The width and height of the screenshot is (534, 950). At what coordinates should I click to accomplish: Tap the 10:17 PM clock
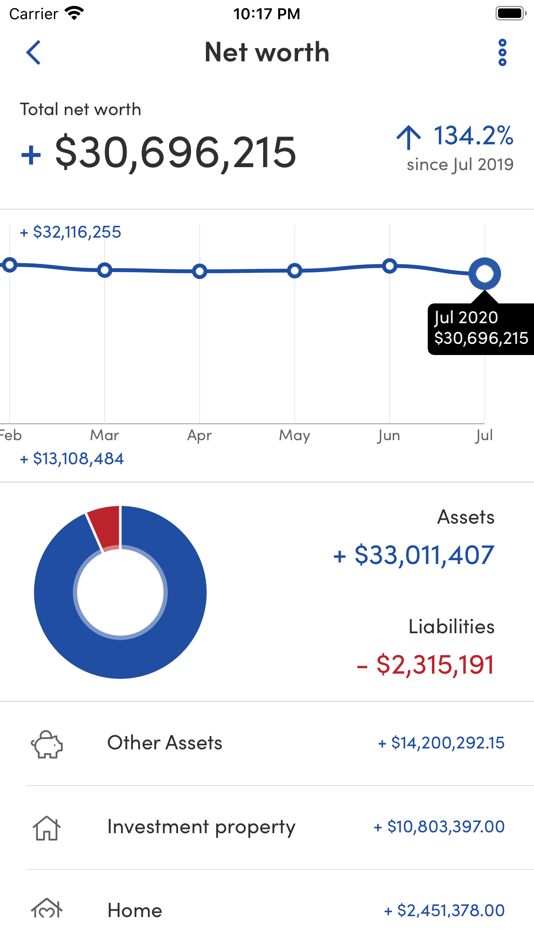267,14
